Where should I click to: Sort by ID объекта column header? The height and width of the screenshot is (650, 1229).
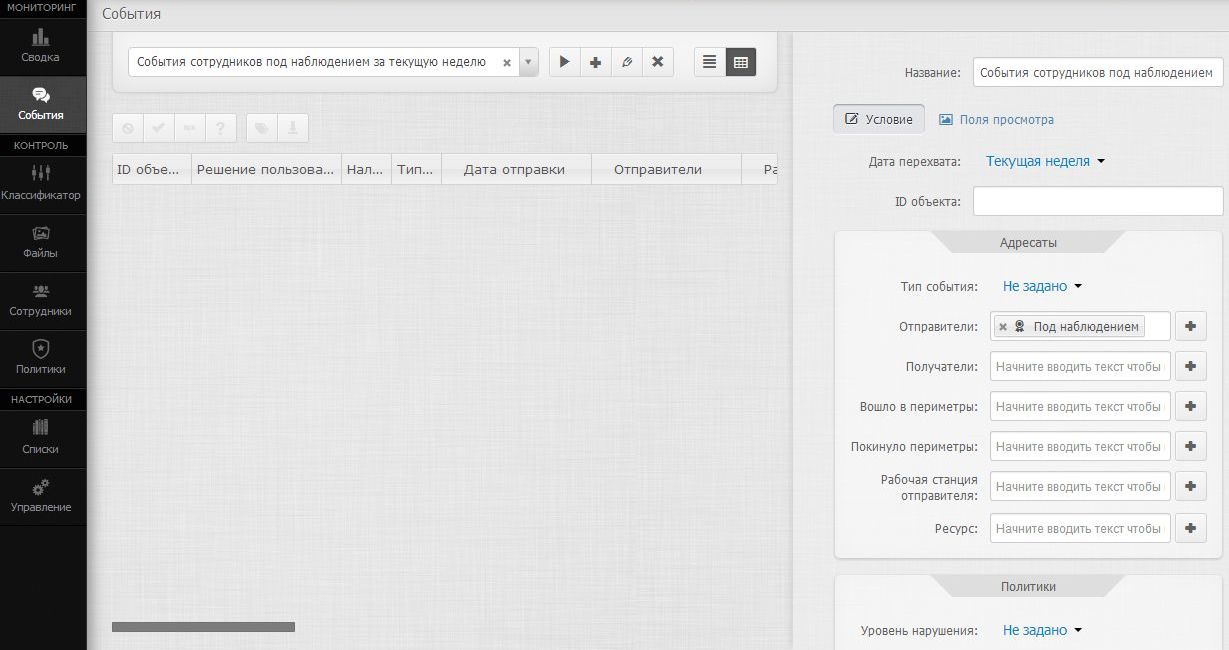[x=151, y=169]
